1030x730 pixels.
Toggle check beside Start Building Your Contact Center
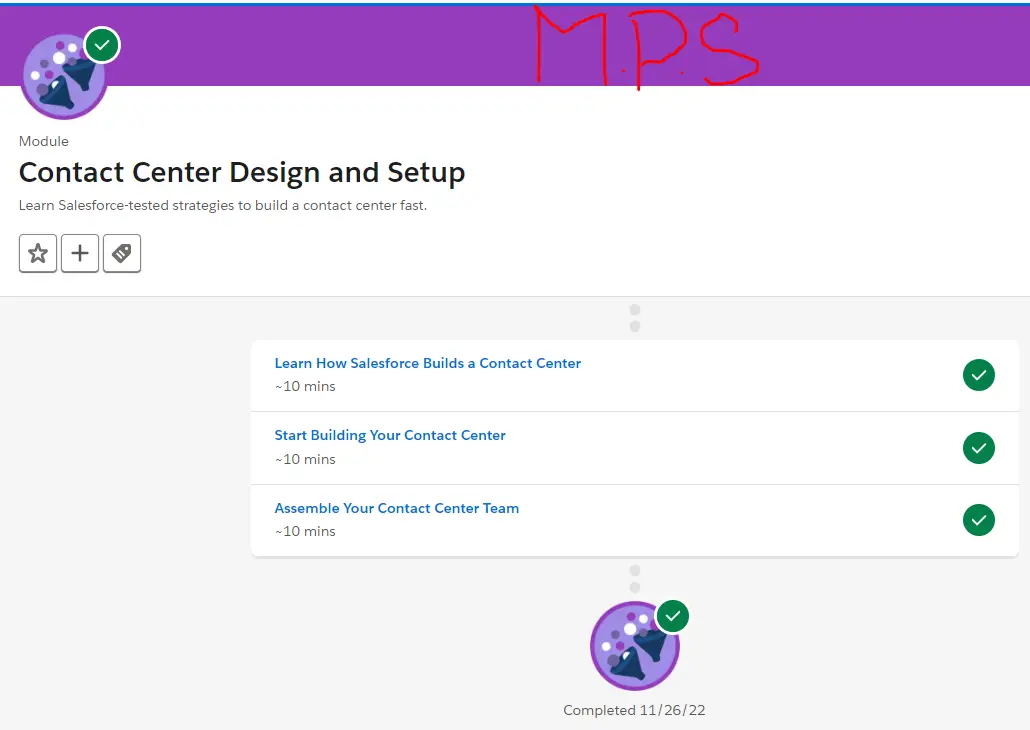click(978, 448)
